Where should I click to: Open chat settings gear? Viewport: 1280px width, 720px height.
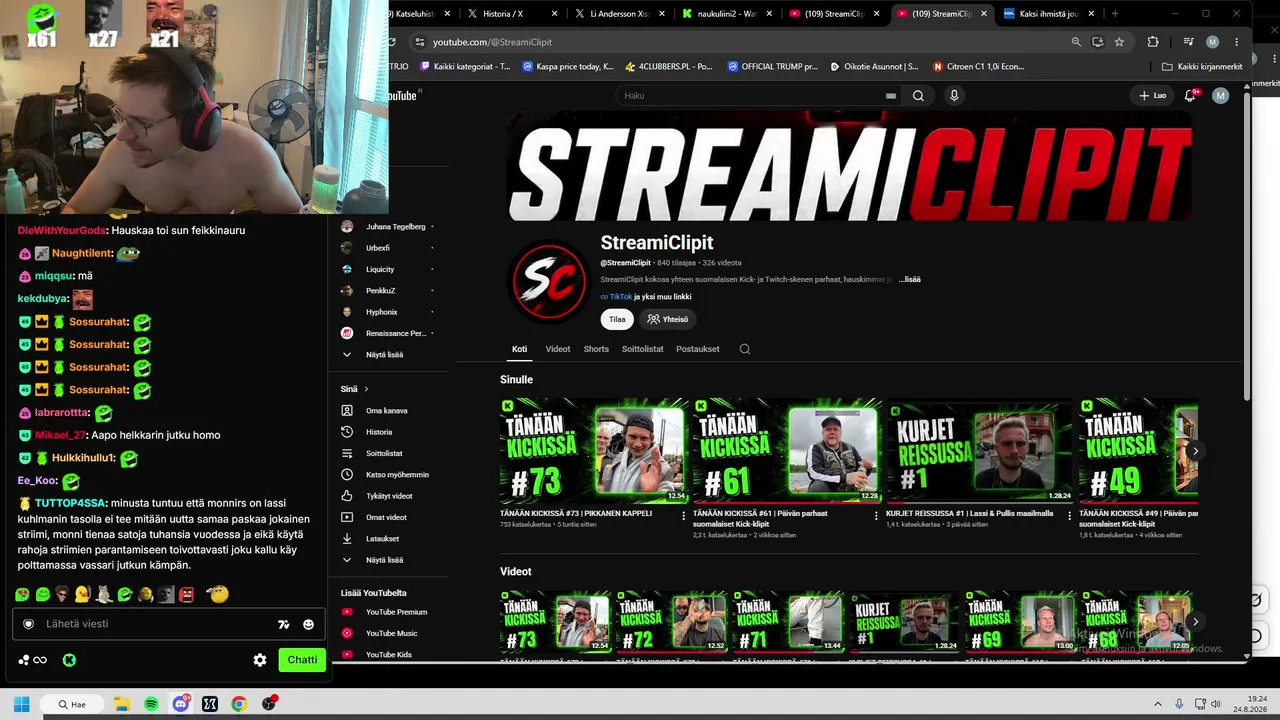click(260, 660)
